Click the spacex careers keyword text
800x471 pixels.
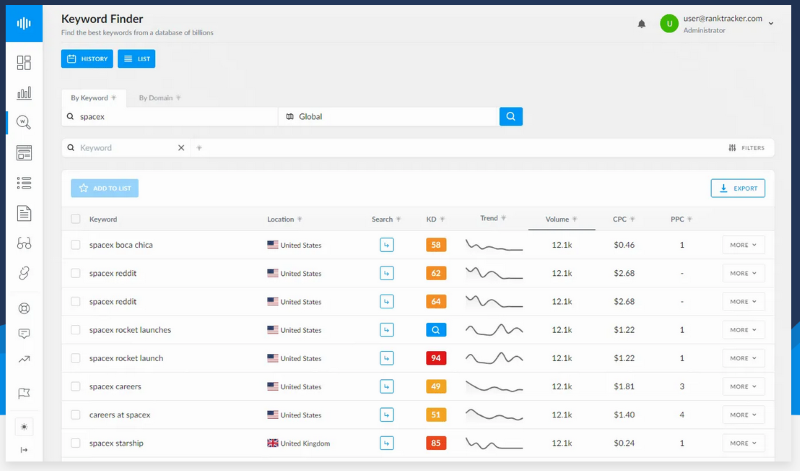[x=115, y=386]
